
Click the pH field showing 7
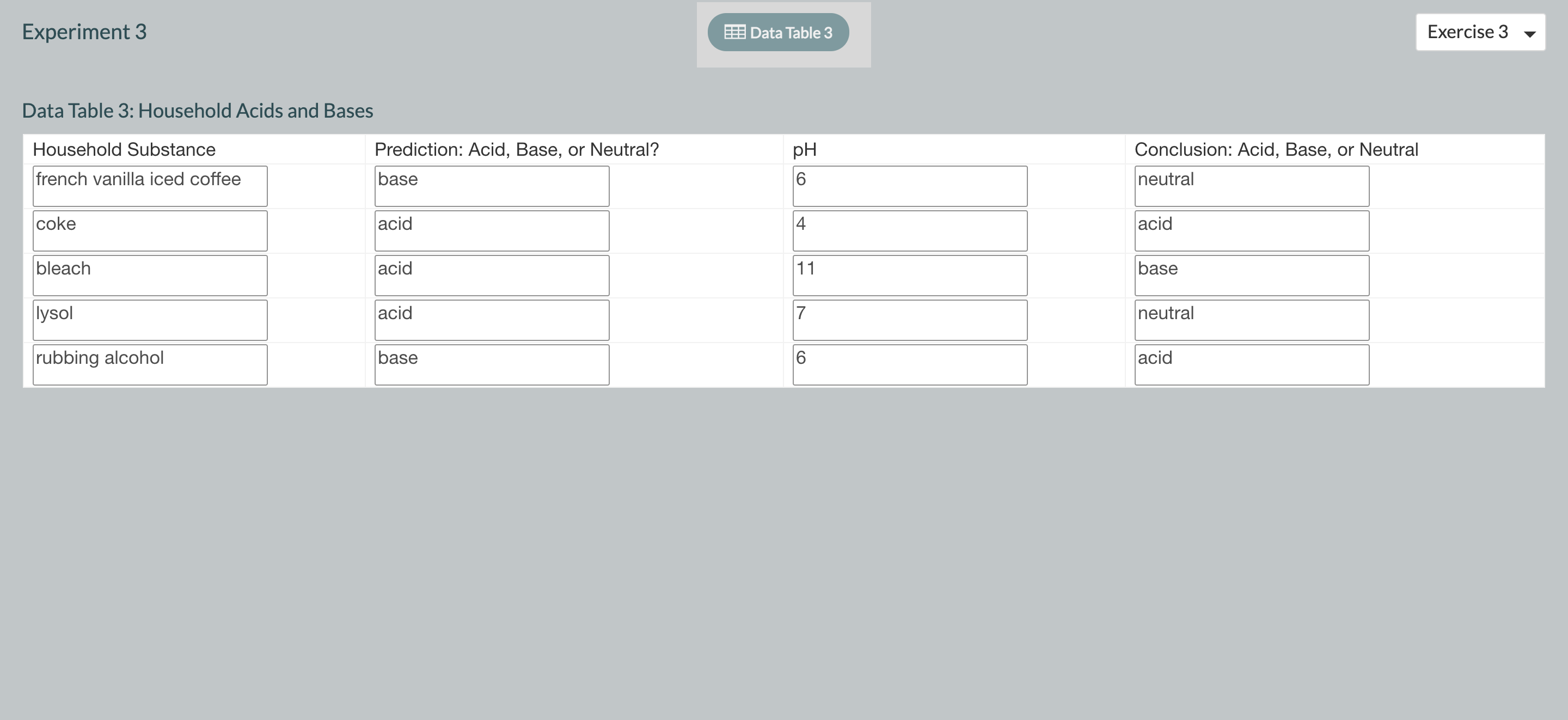(x=910, y=320)
